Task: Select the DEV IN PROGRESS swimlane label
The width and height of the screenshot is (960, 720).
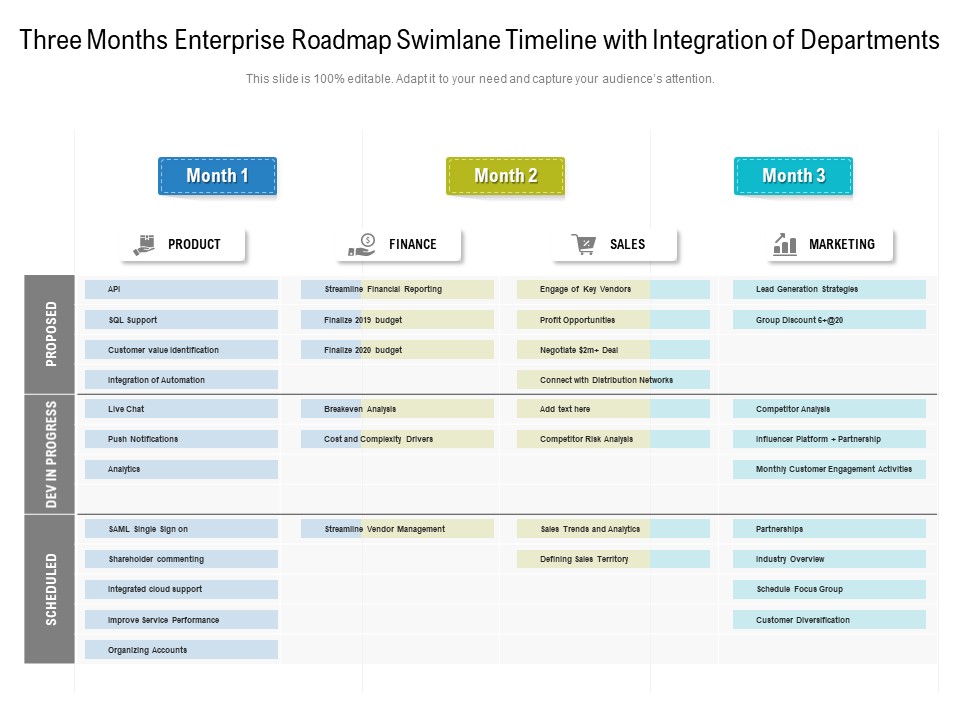Action: pos(50,454)
